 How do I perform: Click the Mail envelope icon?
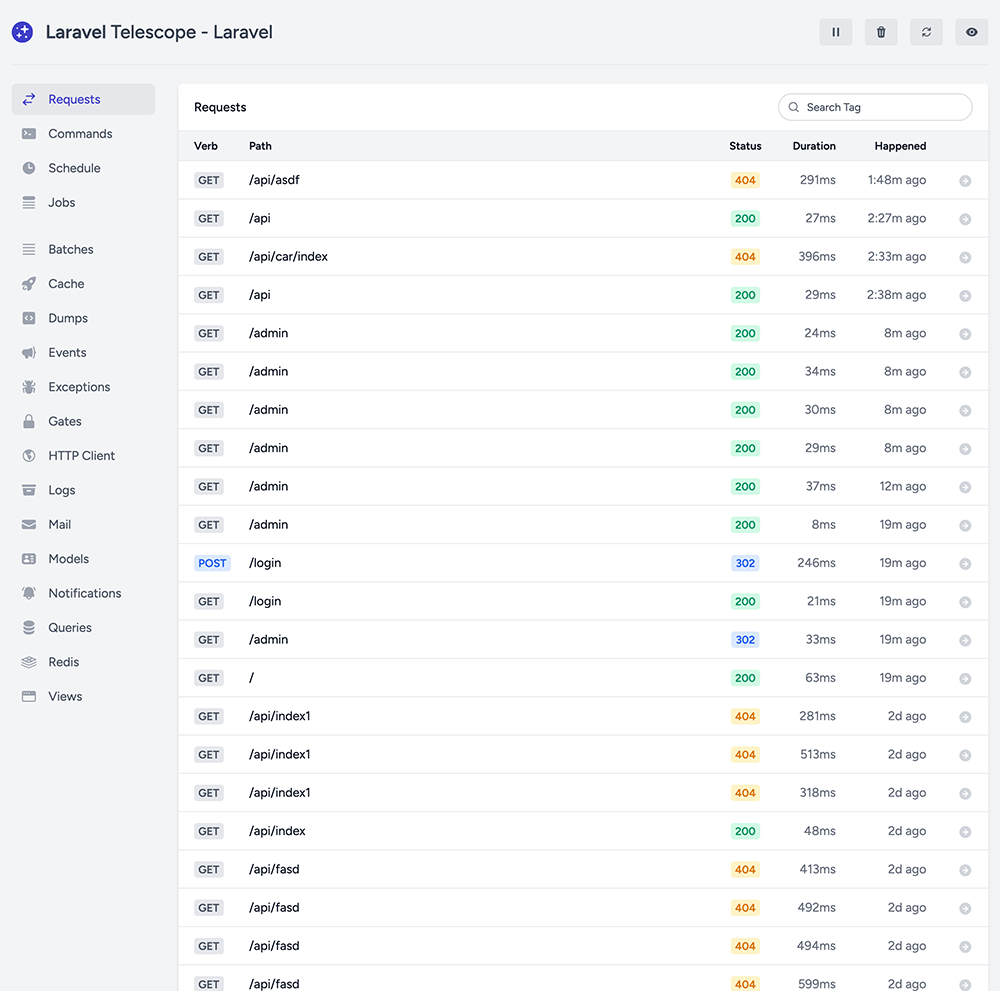[29, 525]
